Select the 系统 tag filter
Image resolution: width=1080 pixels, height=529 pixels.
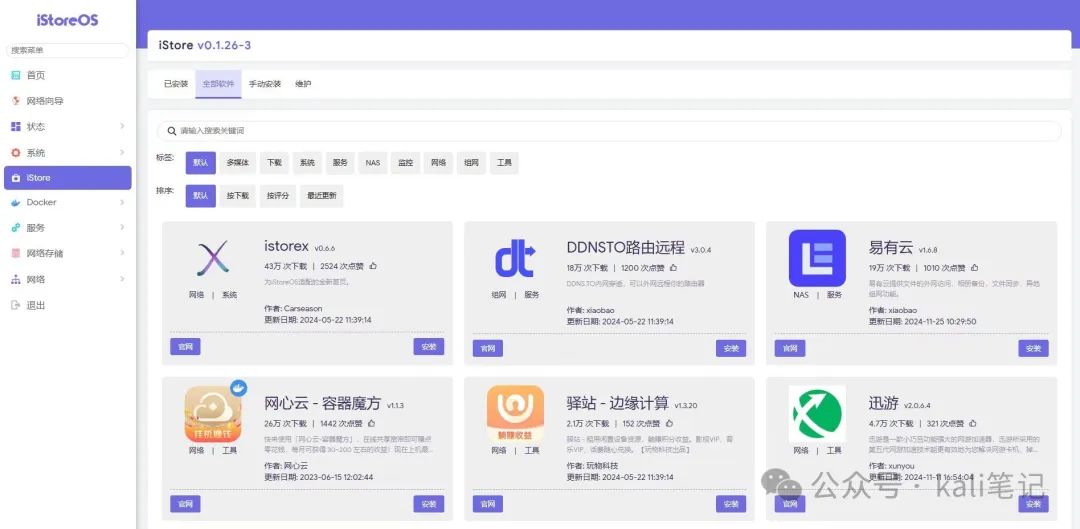[x=307, y=163]
